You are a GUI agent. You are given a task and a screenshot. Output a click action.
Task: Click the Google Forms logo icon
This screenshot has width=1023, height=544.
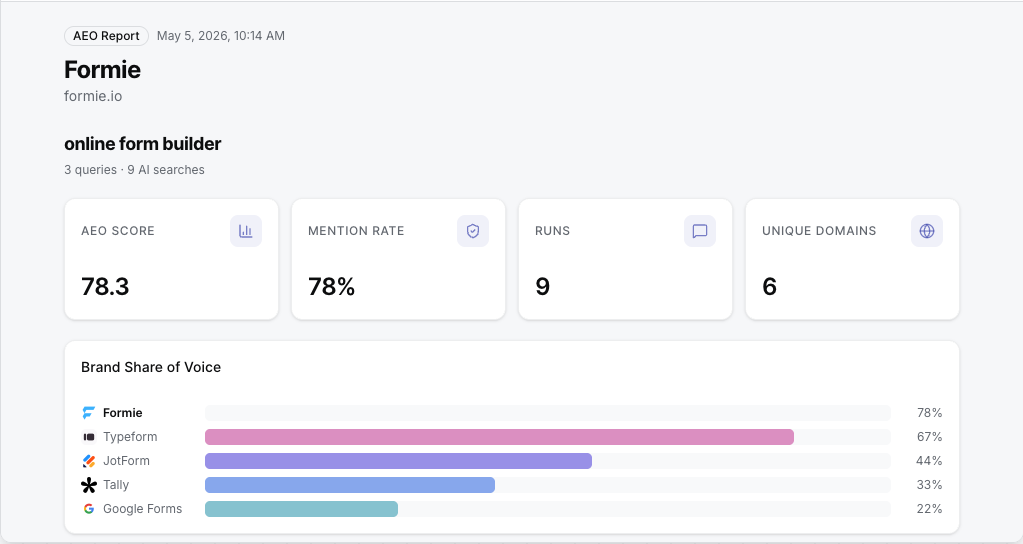[89, 509]
